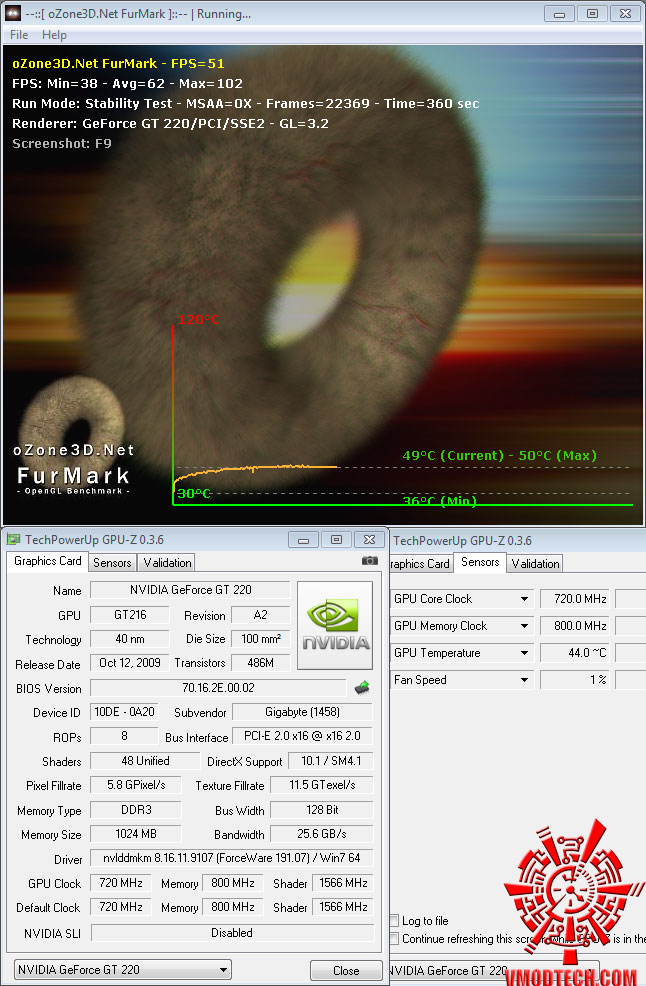
Task: Minimize the front GPU-Z window
Action: tap(304, 540)
